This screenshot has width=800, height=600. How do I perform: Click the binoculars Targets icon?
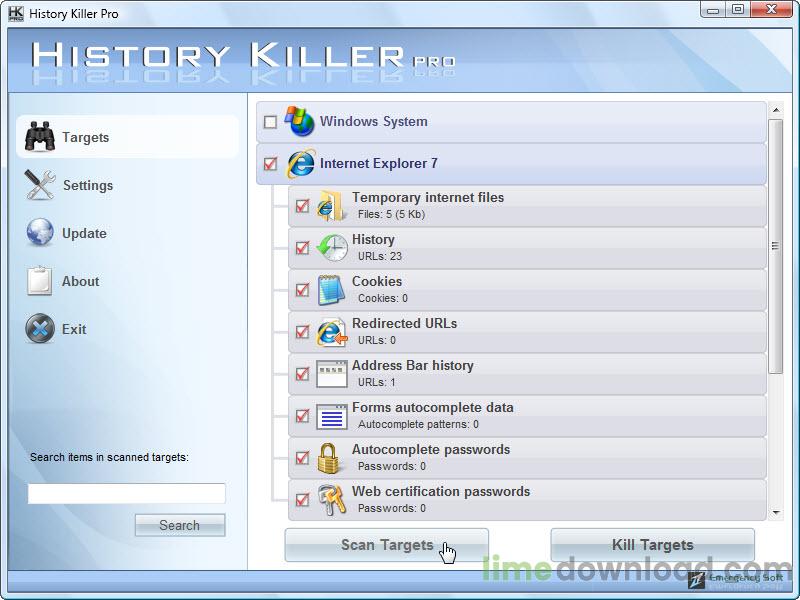click(x=39, y=137)
